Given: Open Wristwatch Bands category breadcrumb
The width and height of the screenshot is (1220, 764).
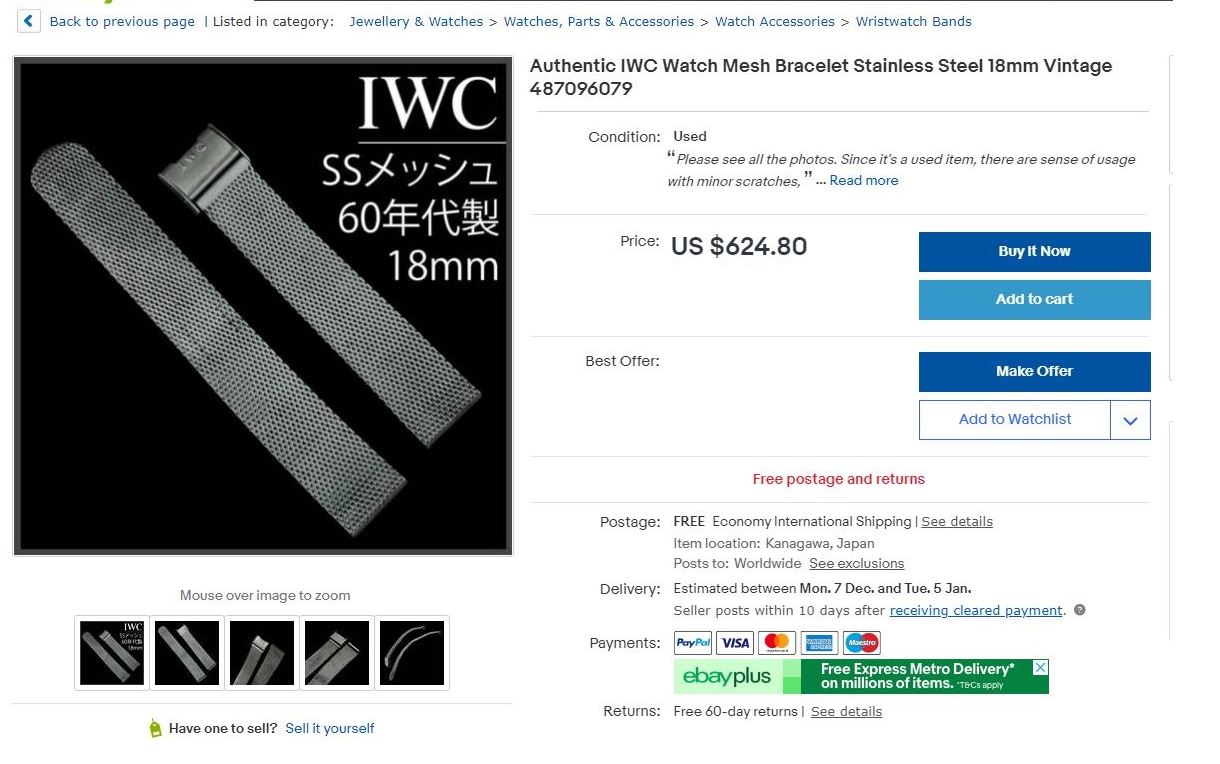Looking at the screenshot, I should pos(913,21).
